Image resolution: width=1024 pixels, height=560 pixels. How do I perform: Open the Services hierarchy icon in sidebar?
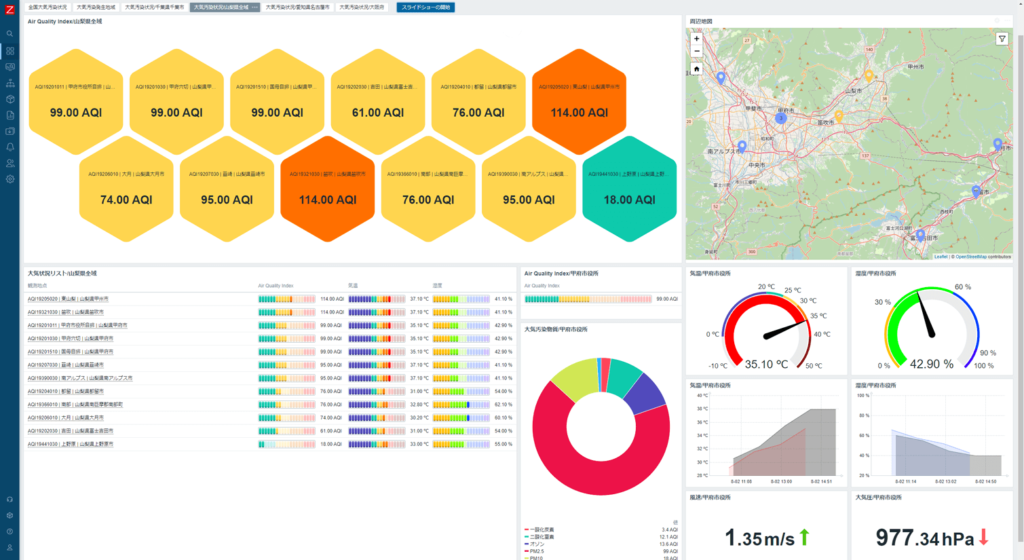pyautogui.click(x=10, y=83)
